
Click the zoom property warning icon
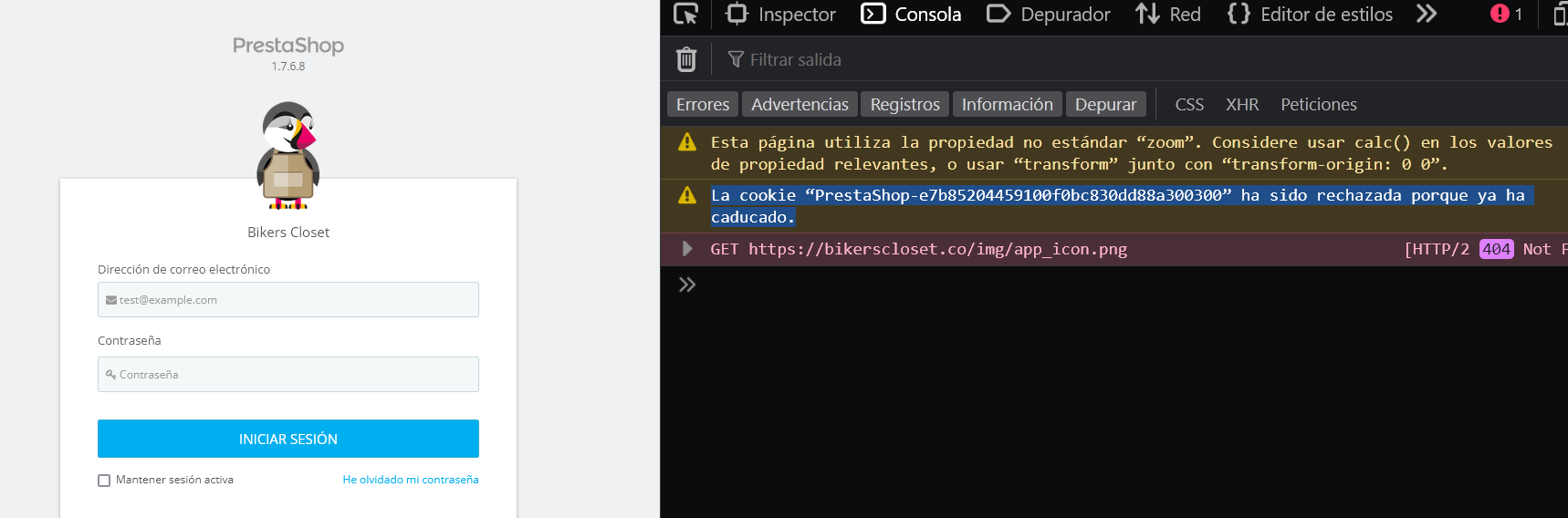click(x=687, y=142)
